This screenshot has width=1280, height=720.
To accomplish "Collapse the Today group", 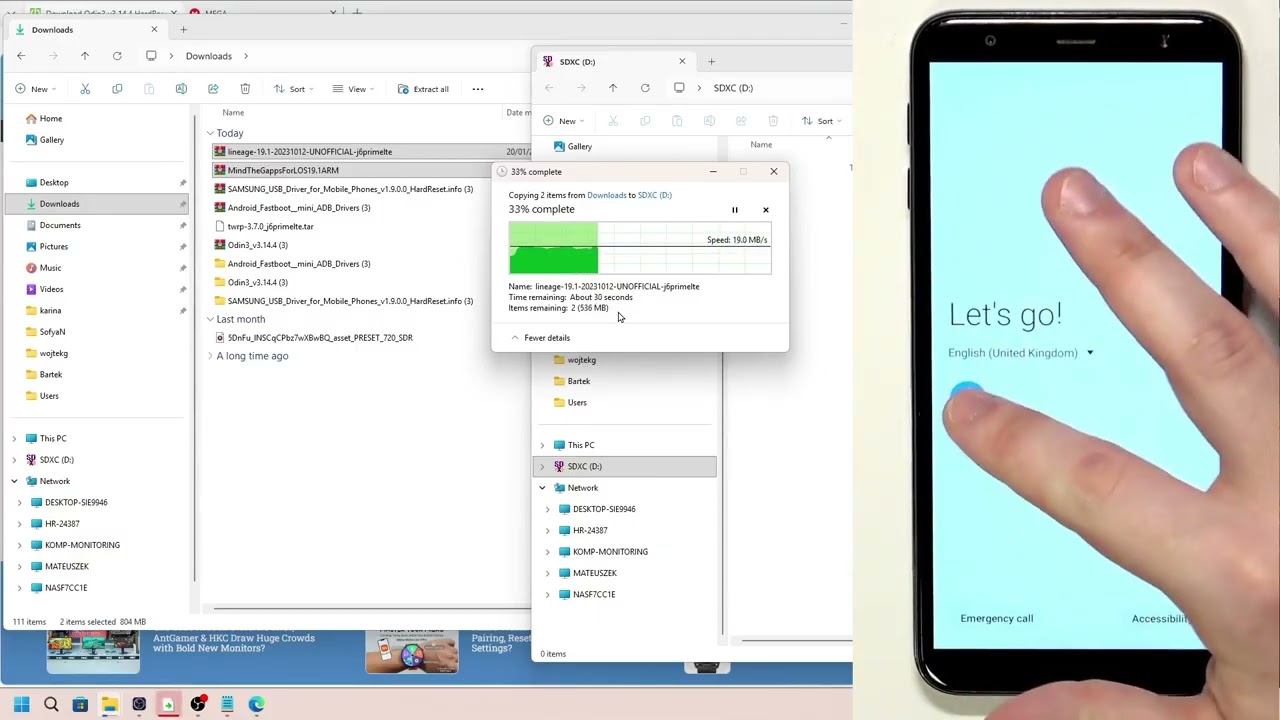I will point(211,133).
